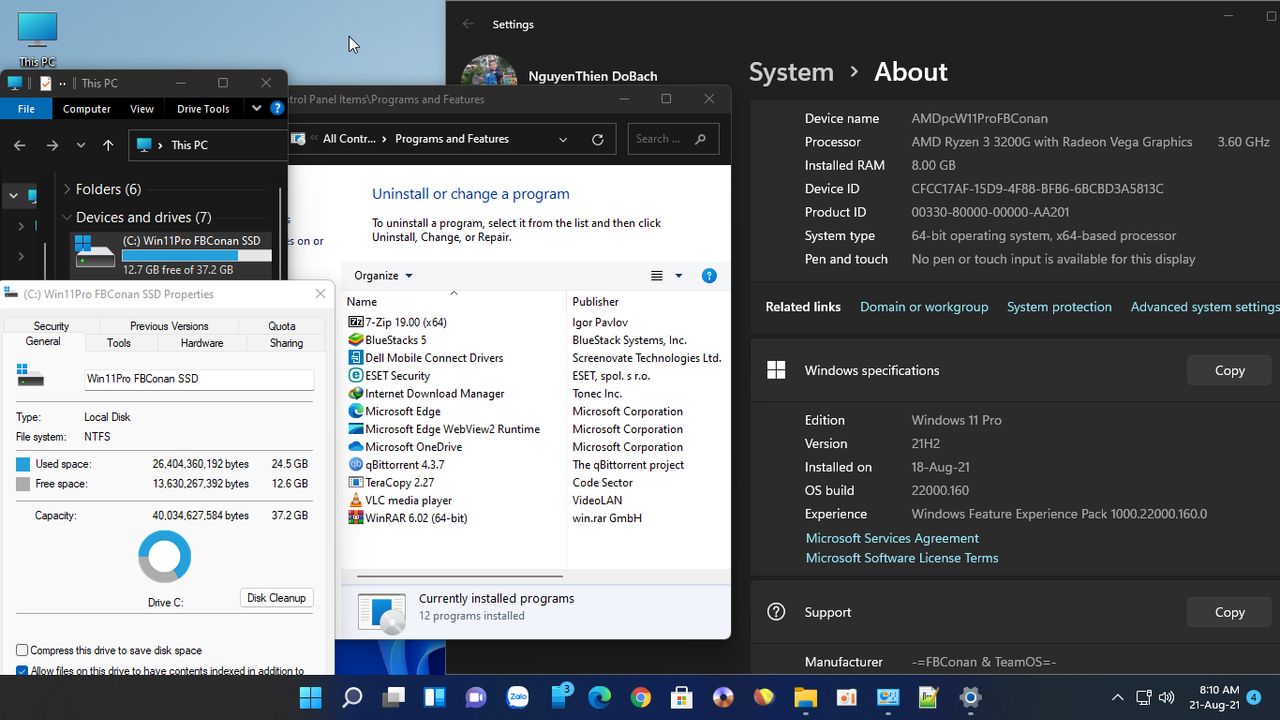This screenshot has width=1280, height=720.
Task: Open View ribbon tab in This PC
Action: pyautogui.click(x=142, y=108)
